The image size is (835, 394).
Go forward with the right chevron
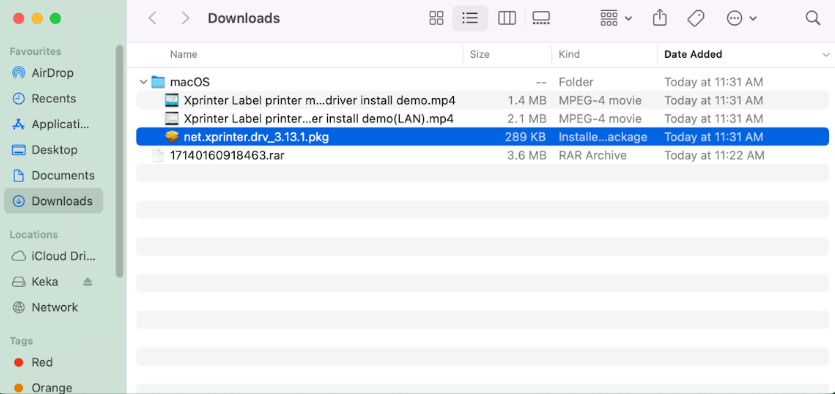click(x=185, y=18)
